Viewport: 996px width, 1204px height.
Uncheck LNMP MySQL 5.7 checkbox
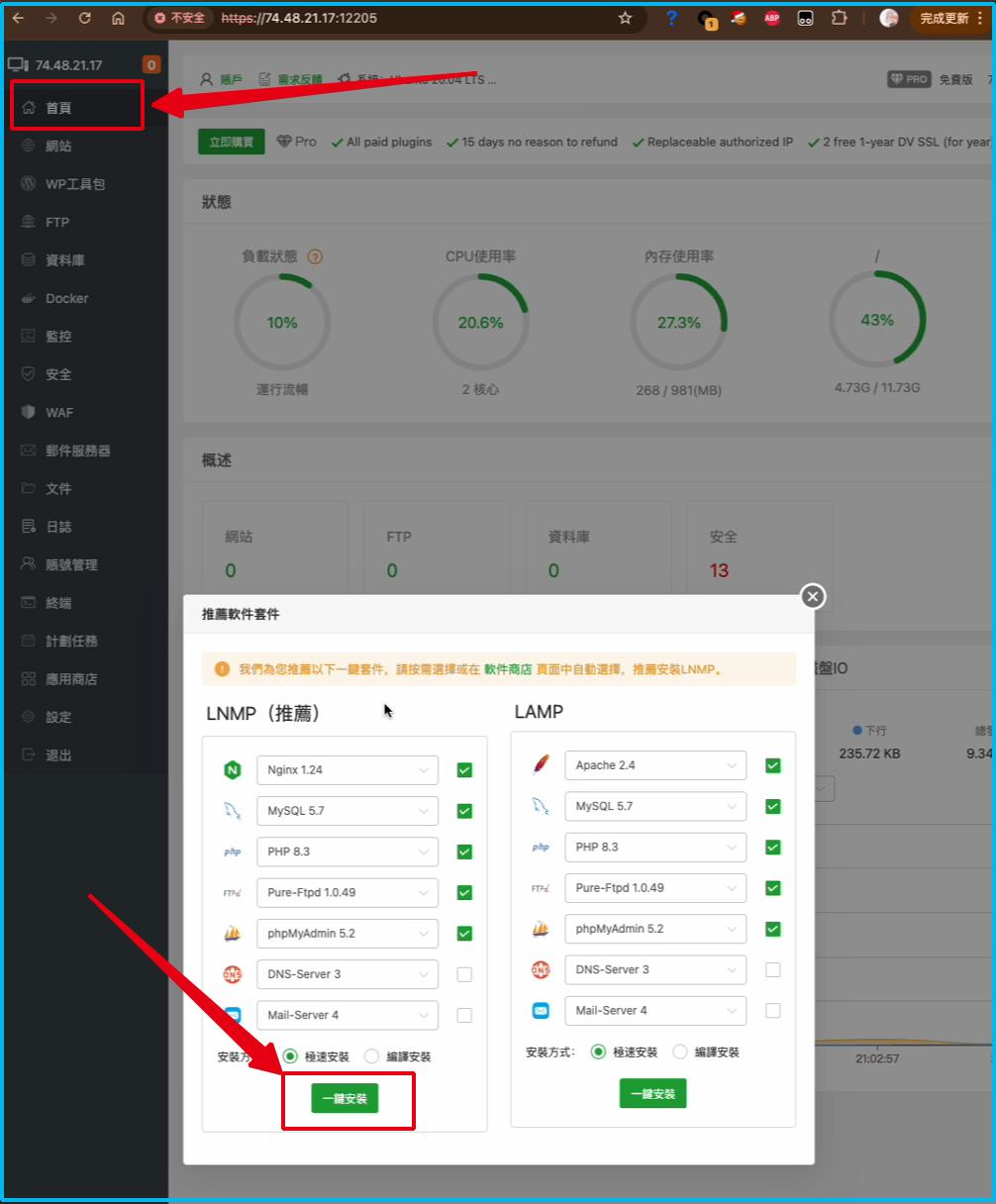[x=464, y=811]
